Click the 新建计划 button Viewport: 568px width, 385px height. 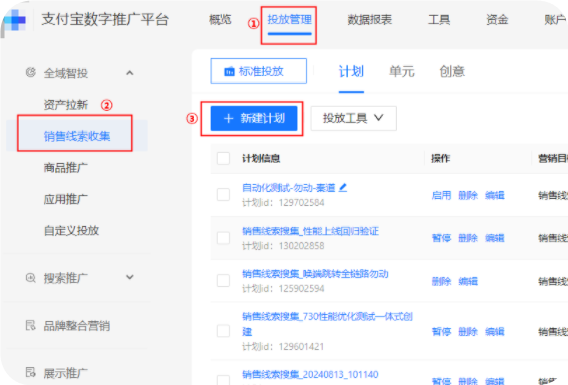click(x=254, y=118)
